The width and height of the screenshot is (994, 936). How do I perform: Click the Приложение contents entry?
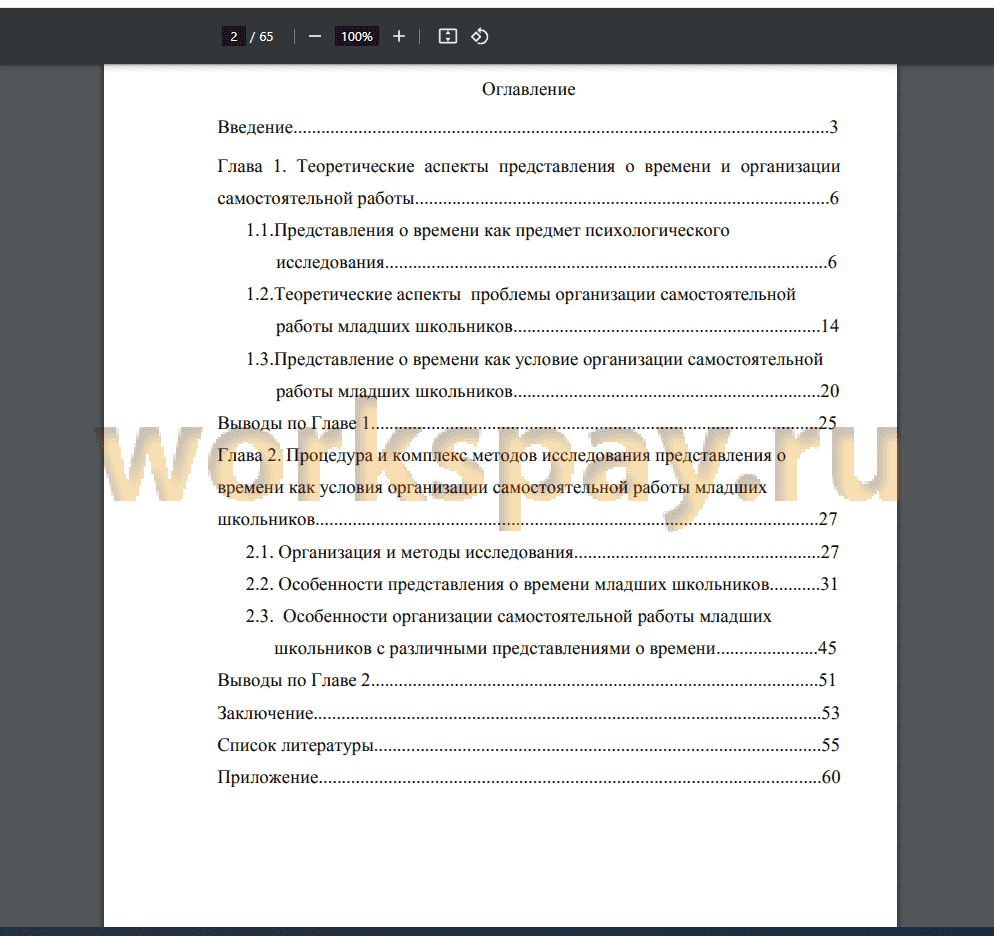tap(529, 778)
